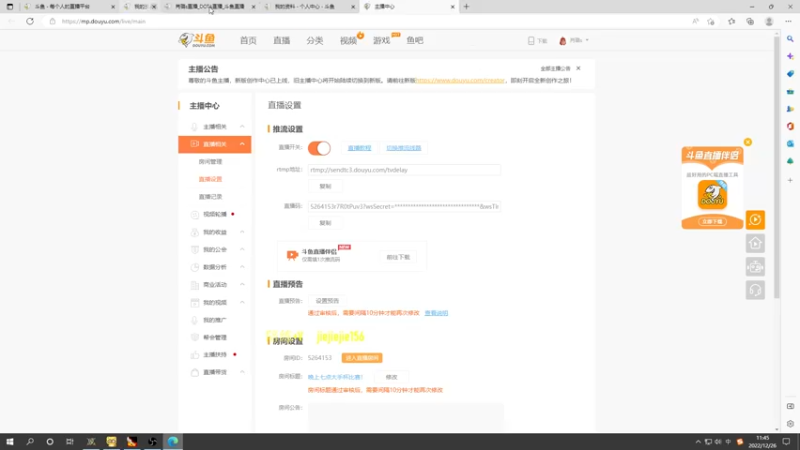800x450 pixels.
Task: Click the 我的收益 sidebar icon
Action: point(194,232)
